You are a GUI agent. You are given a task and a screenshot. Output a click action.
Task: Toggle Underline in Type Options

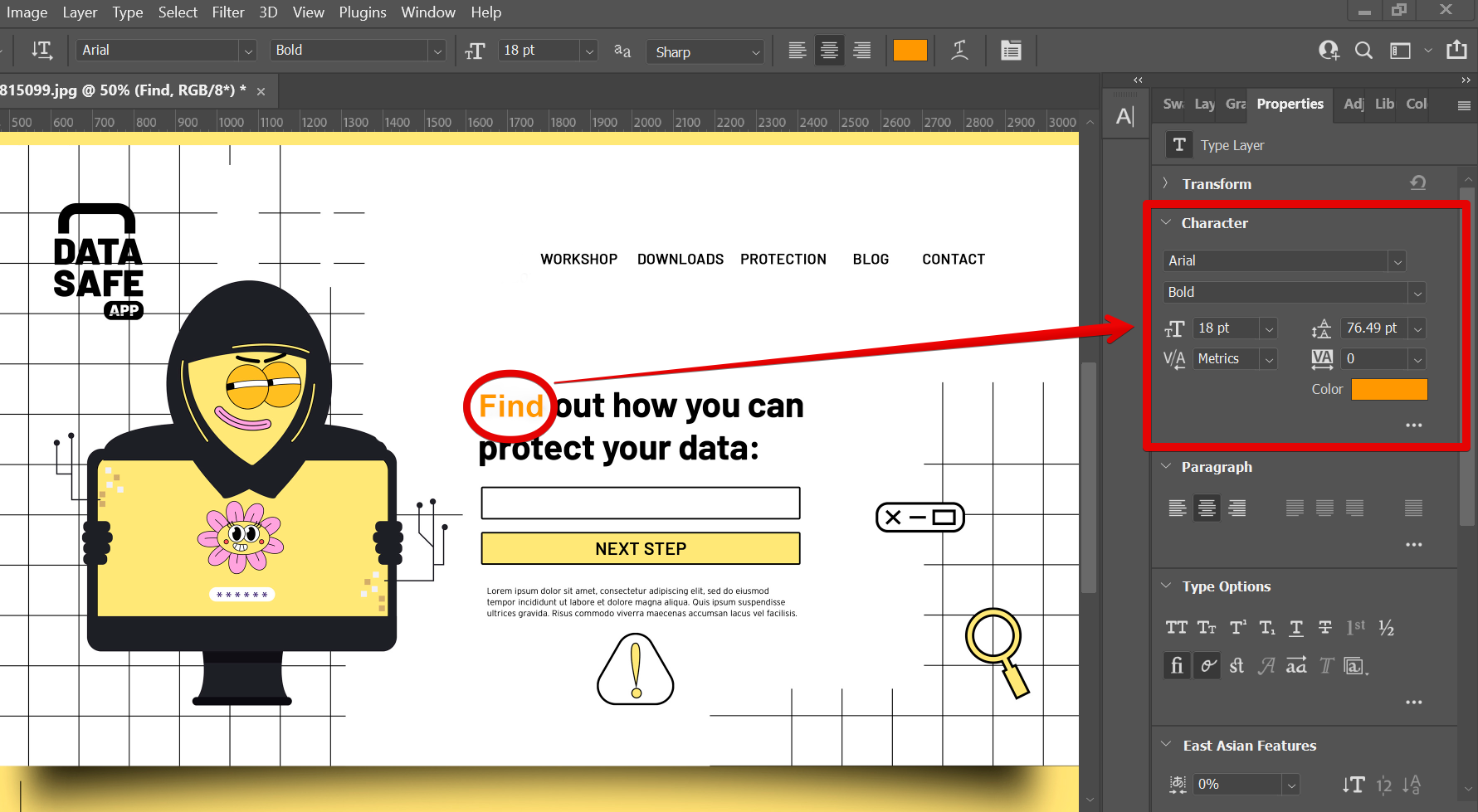pos(1295,628)
